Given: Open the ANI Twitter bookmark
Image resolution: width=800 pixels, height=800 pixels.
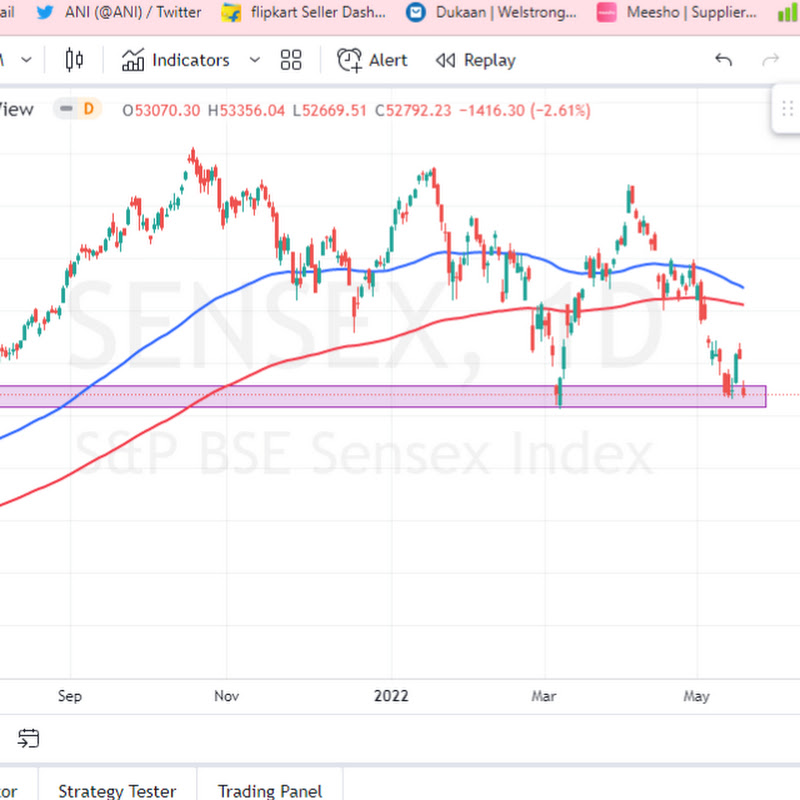Looking at the screenshot, I should pos(119,12).
